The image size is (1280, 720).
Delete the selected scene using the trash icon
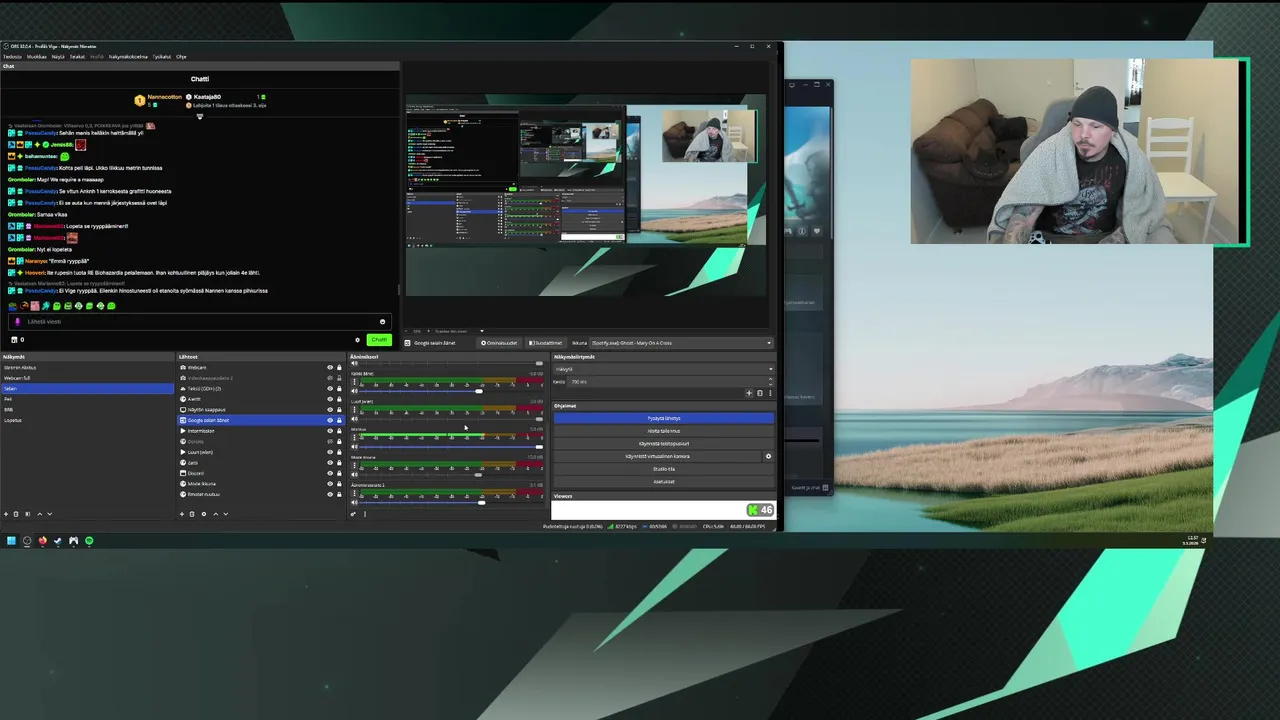16,514
